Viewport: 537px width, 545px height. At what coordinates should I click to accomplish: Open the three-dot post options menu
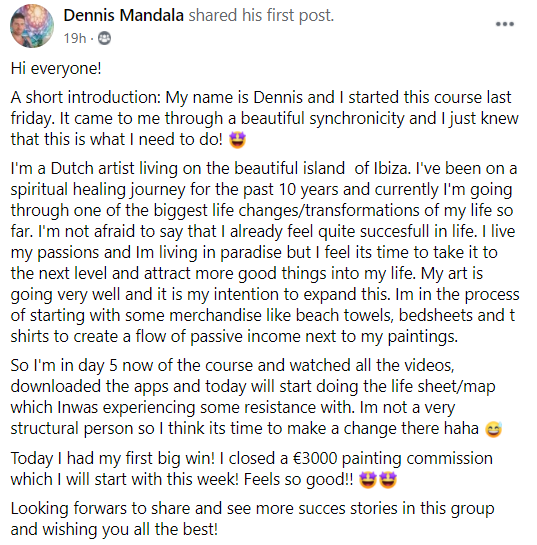pyautogui.click(x=505, y=24)
